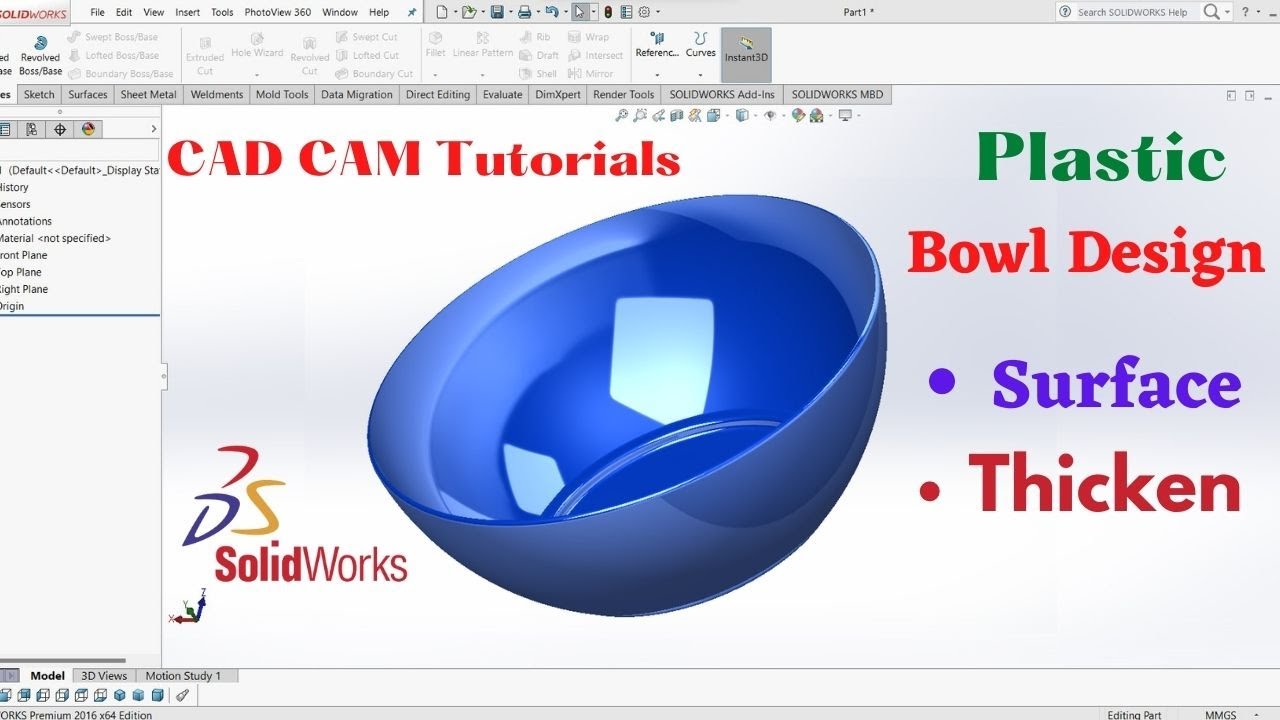Open the Edit menu

tap(124, 12)
